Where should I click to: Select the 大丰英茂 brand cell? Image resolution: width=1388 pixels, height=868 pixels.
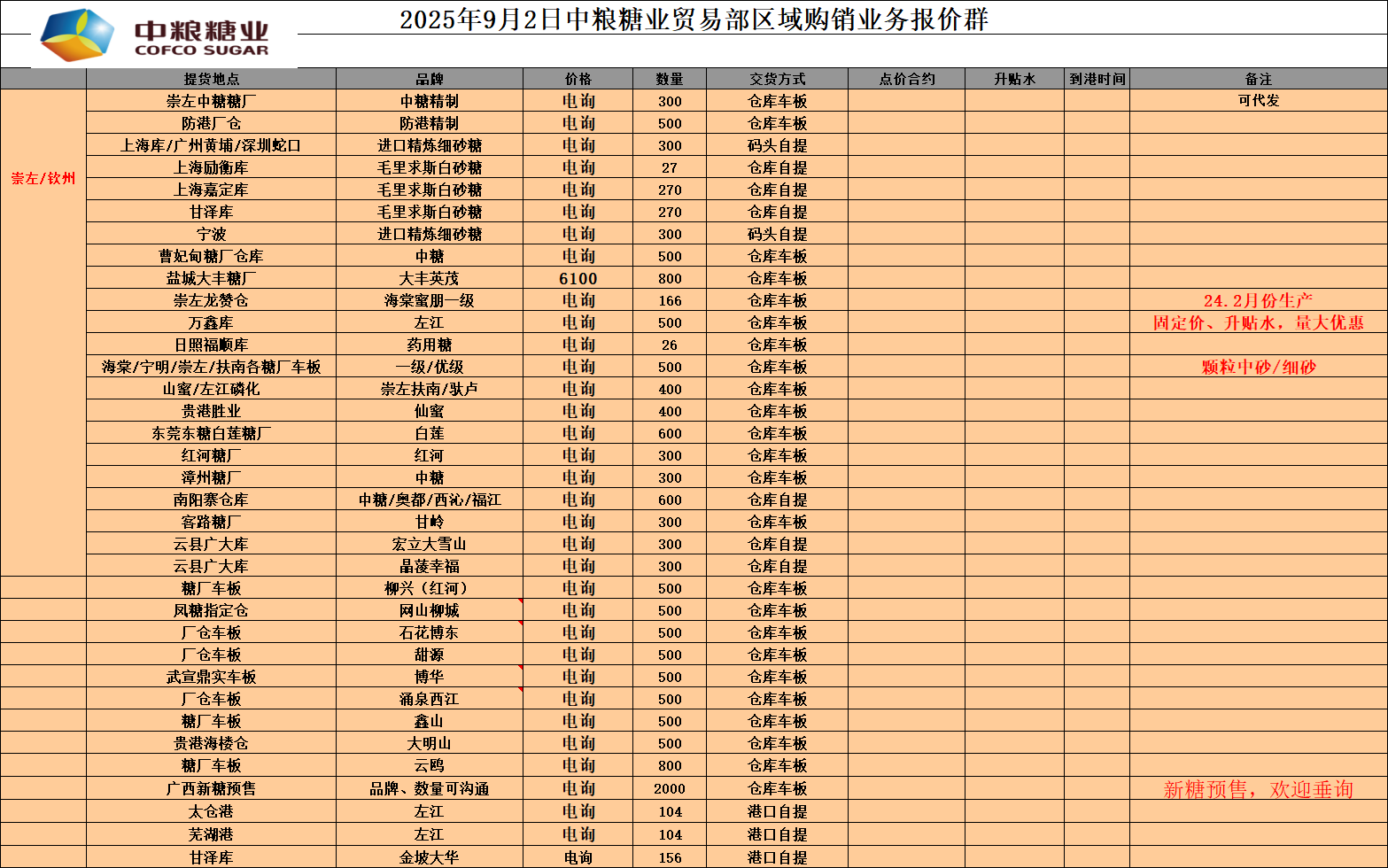click(430, 278)
